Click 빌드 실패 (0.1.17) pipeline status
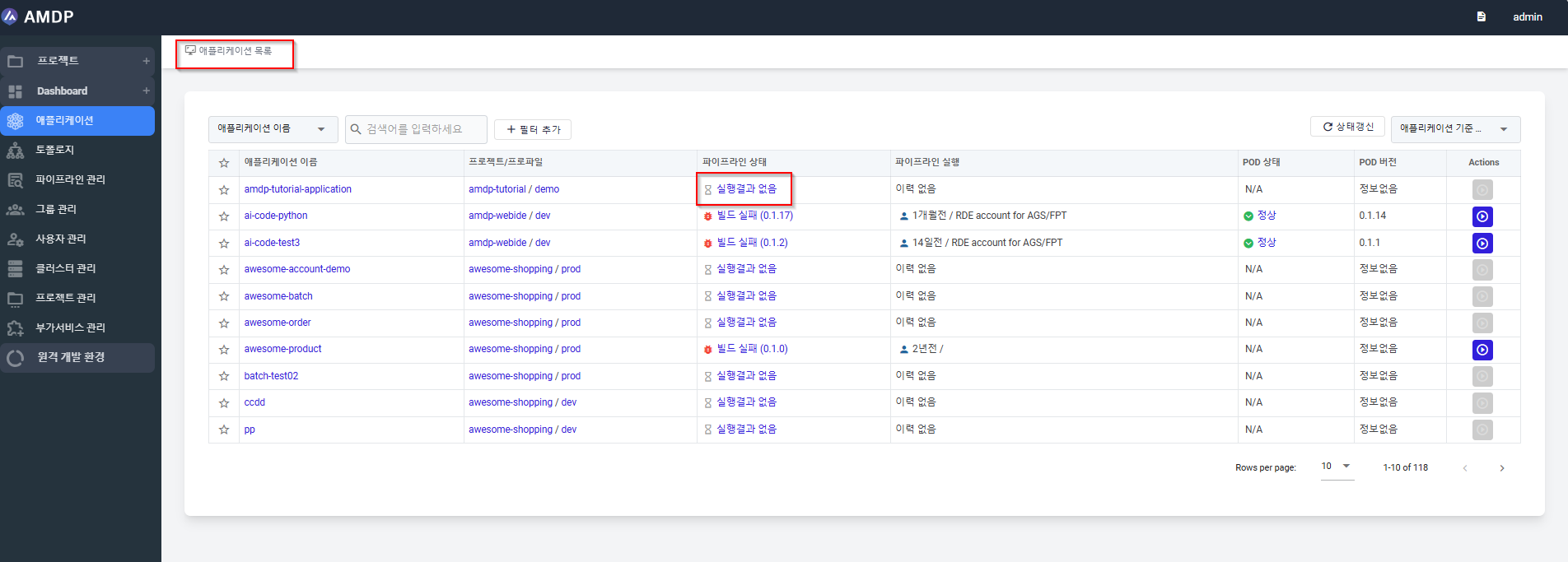 point(754,216)
